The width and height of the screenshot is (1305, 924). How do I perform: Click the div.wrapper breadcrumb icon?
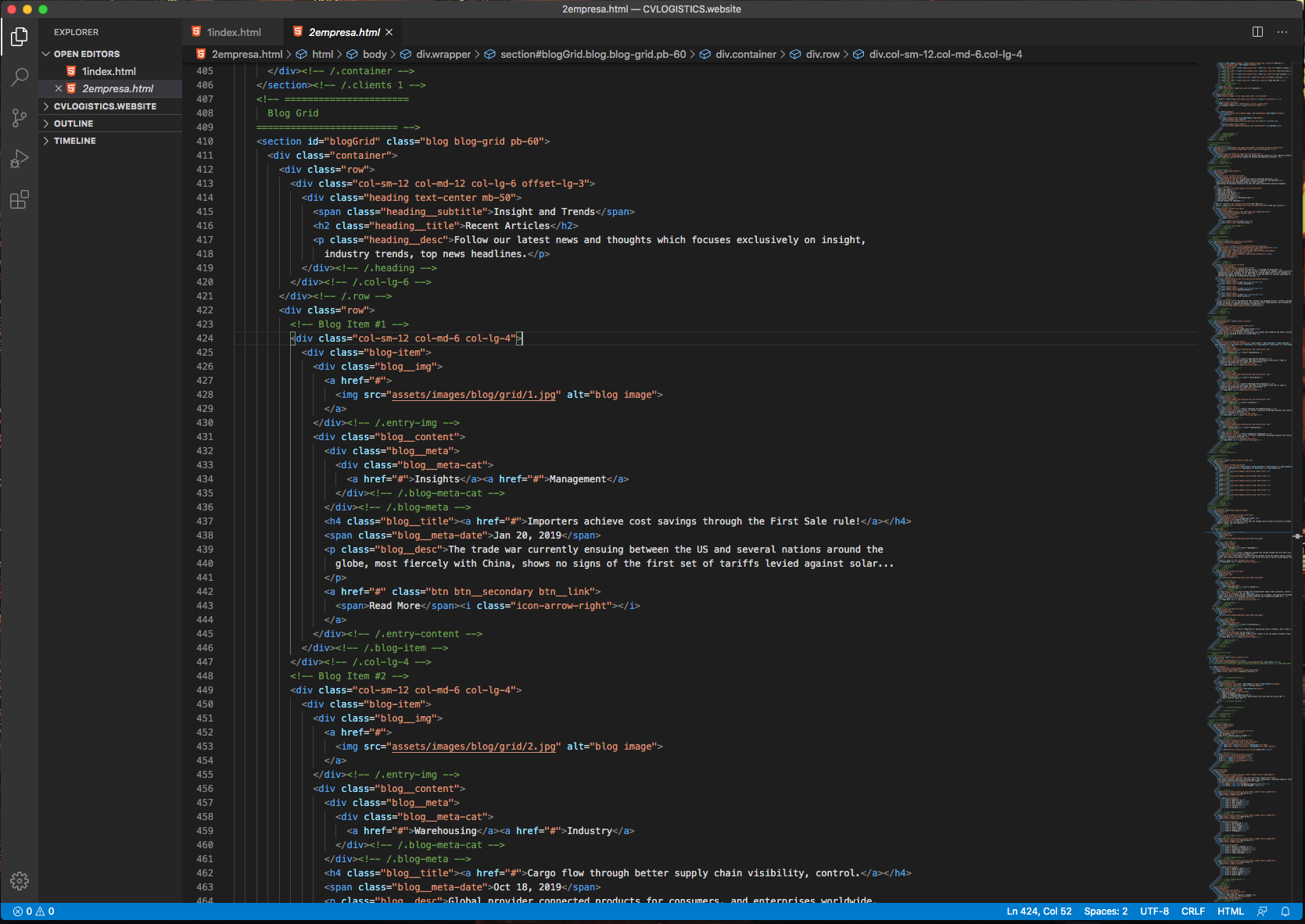click(x=406, y=54)
